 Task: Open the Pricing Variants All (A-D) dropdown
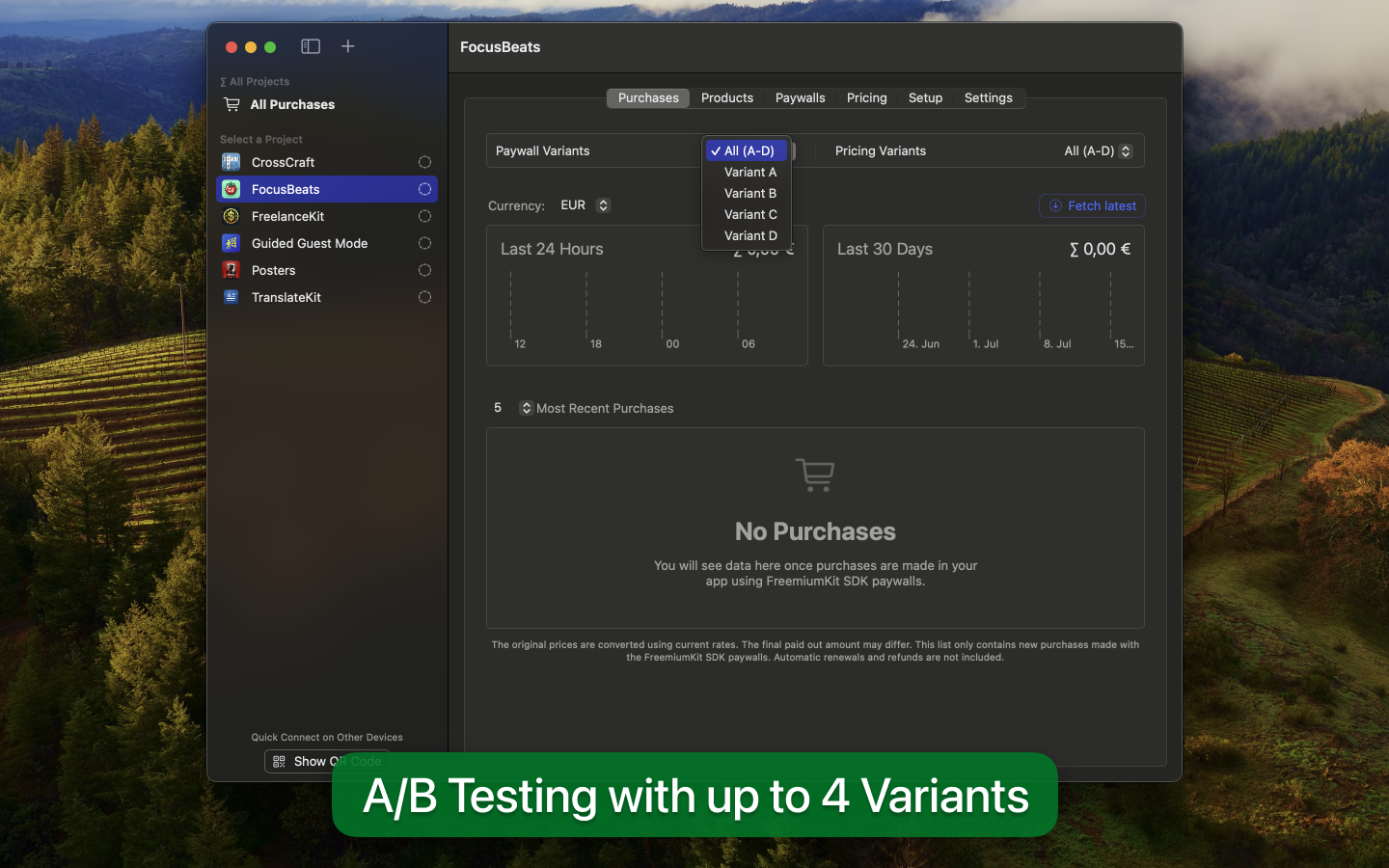pyautogui.click(x=1098, y=150)
